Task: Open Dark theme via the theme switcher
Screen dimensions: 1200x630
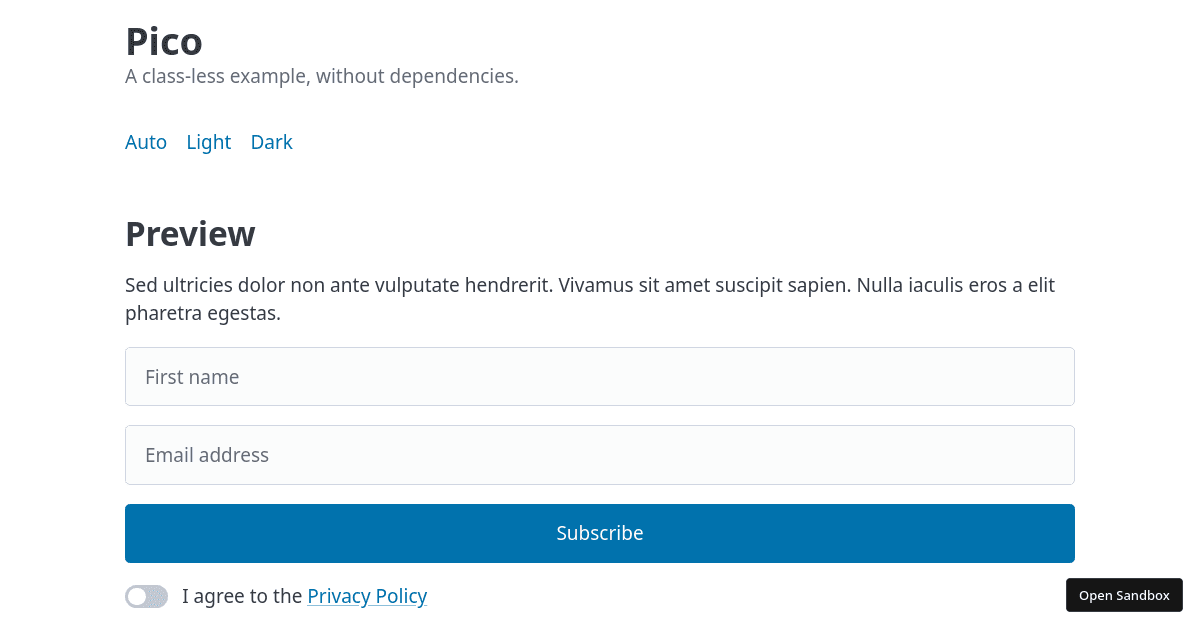Action: tap(271, 142)
